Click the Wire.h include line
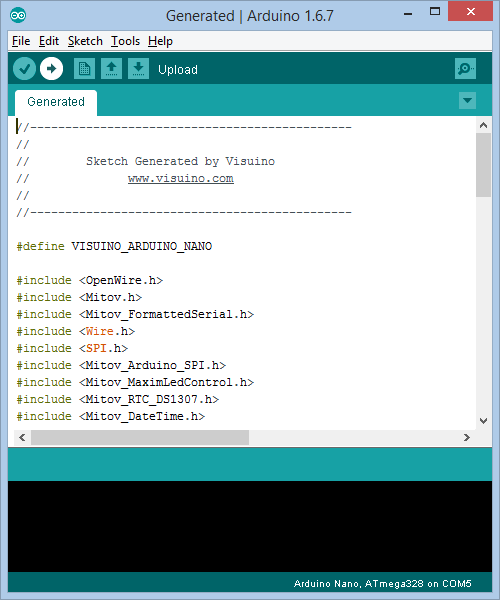The height and width of the screenshot is (600, 500). (76, 331)
